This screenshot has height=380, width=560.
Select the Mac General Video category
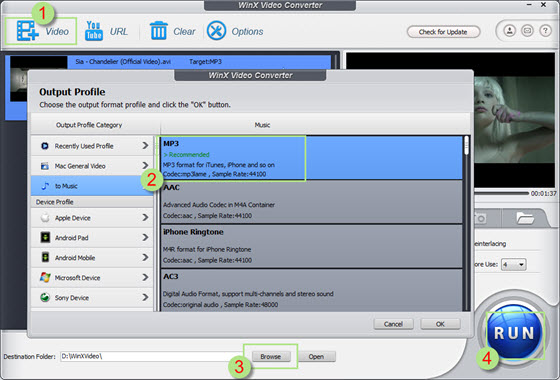(92, 166)
